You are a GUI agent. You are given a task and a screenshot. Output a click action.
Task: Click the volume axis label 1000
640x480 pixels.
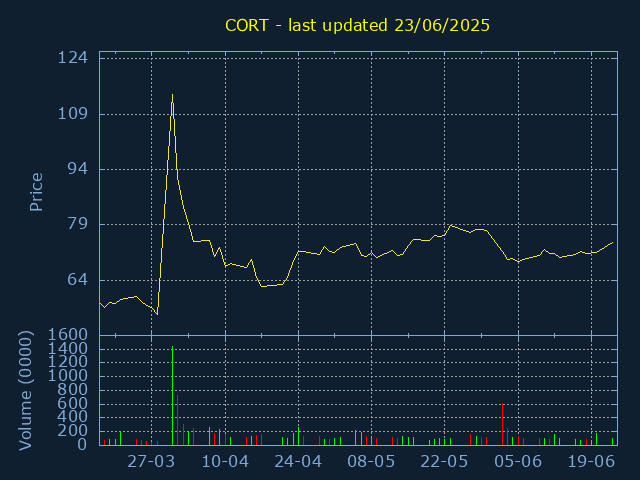(68, 376)
